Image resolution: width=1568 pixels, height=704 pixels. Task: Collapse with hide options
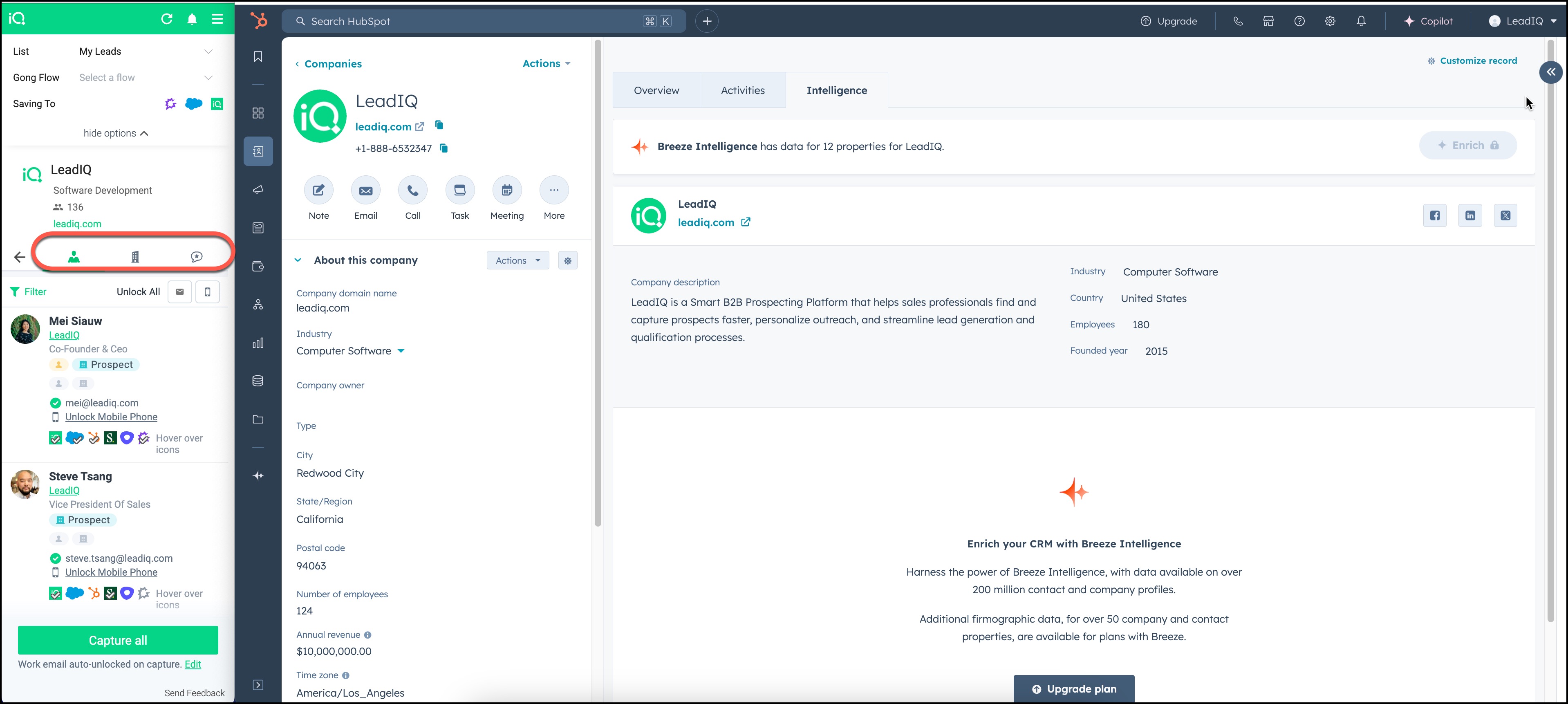[116, 133]
